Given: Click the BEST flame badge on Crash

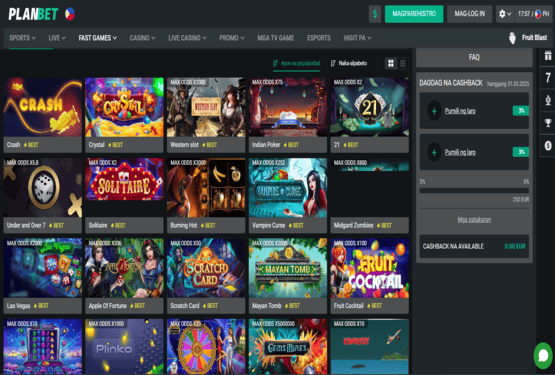Looking at the screenshot, I should (31, 145).
